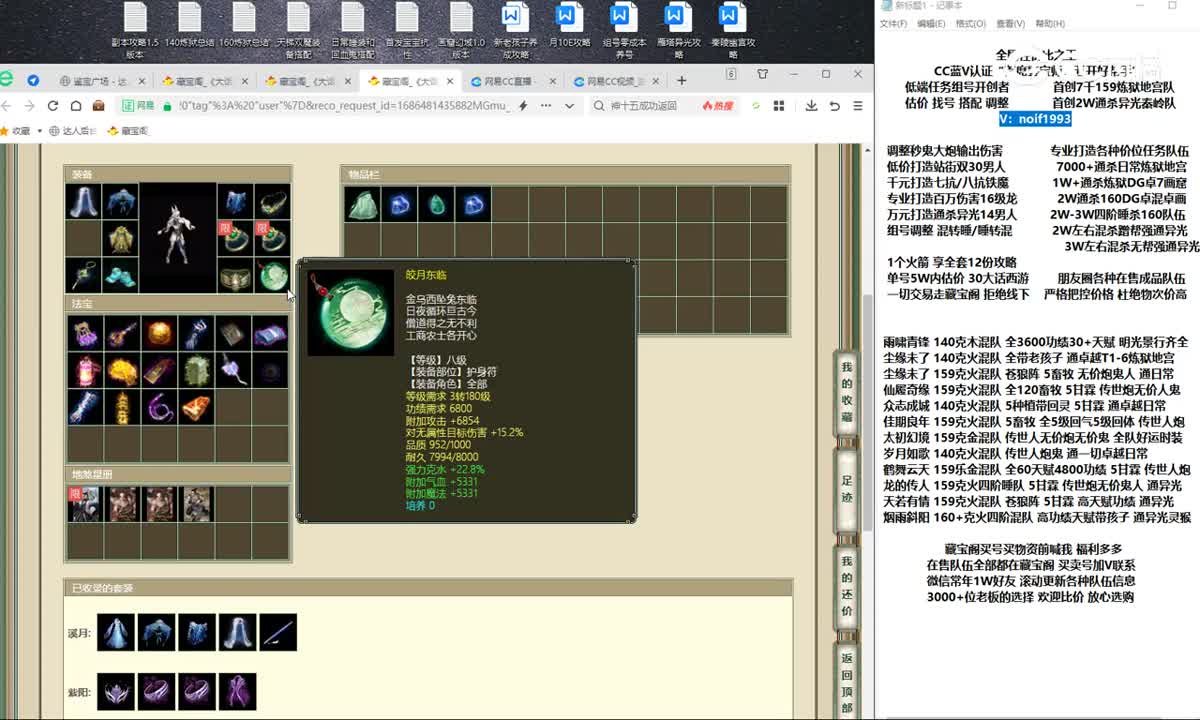Click browser back arrow
Screen dimensions: 1200x720
[6, 105]
